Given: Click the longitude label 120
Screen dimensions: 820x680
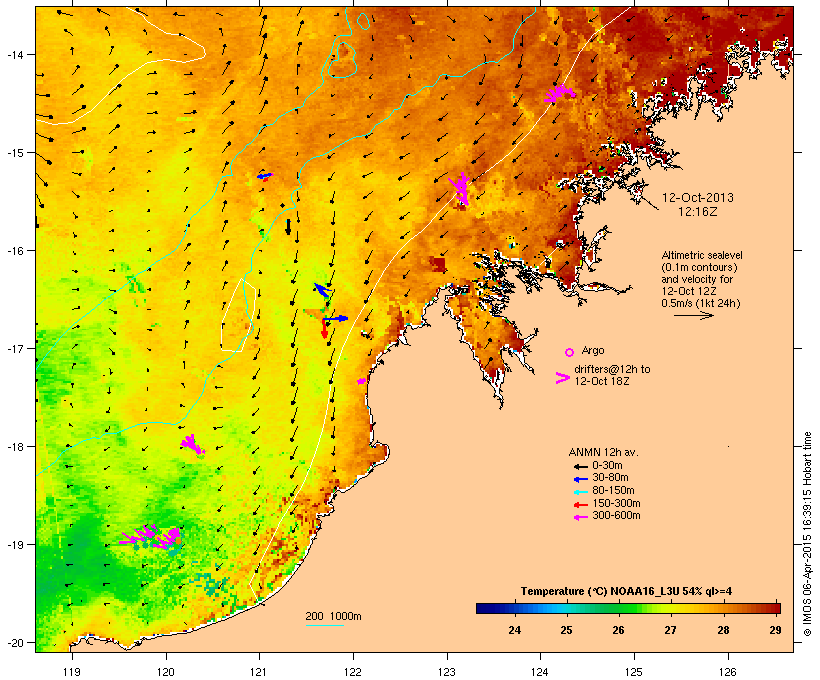Looking at the screenshot, I should point(166,672).
